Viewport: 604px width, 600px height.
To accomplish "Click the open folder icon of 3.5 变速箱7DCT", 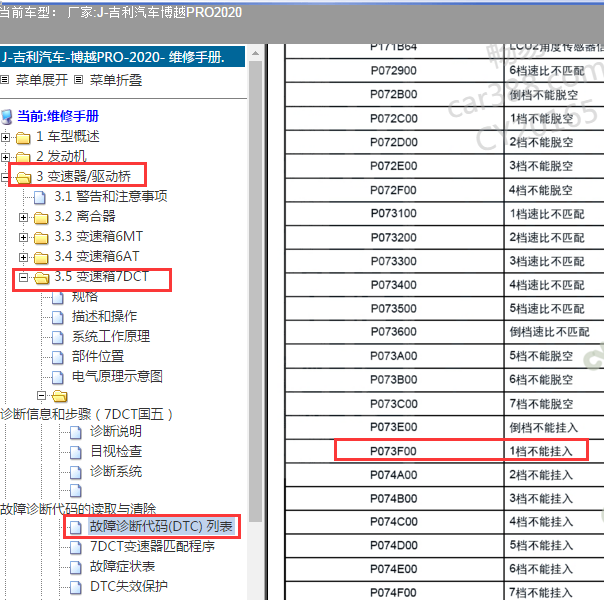I will [x=41, y=278].
